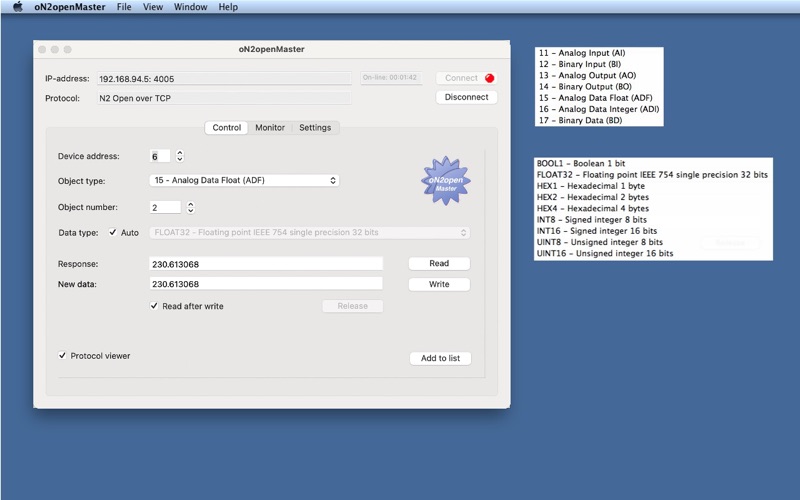The width and height of the screenshot is (800, 500).
Task: Open the Apple menu
Action: point(18,7)
